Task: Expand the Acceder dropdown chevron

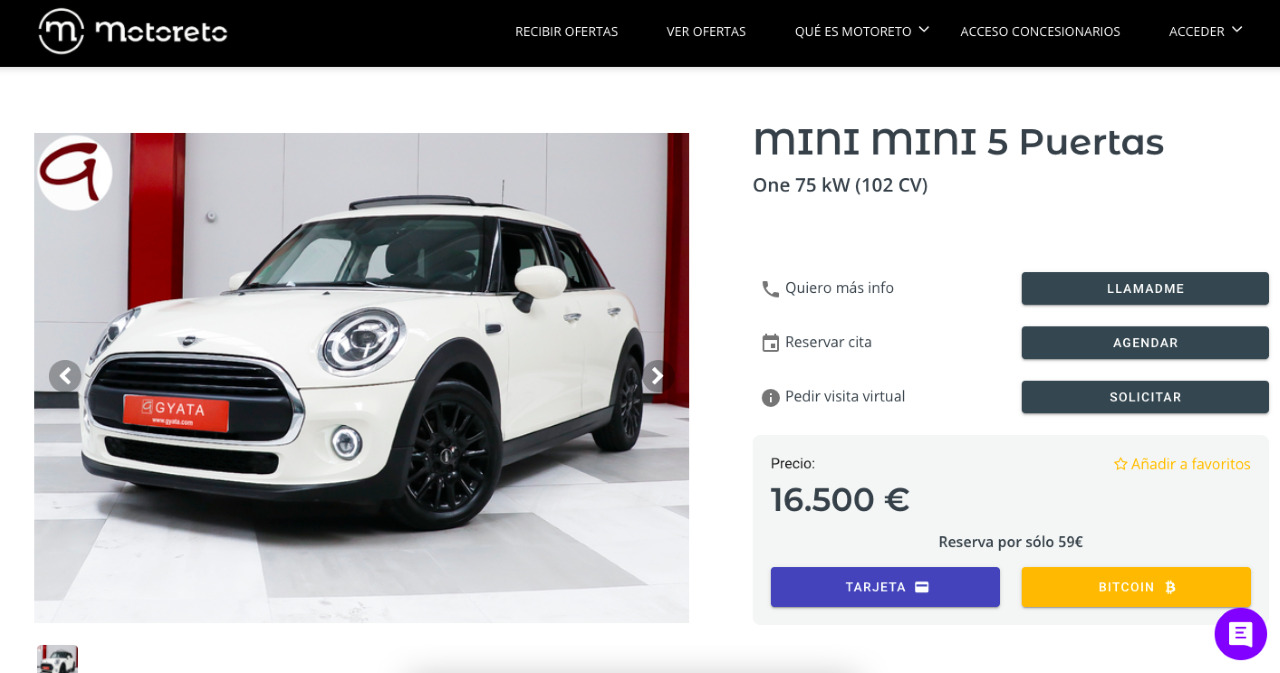Action: tap(1237, 29)
